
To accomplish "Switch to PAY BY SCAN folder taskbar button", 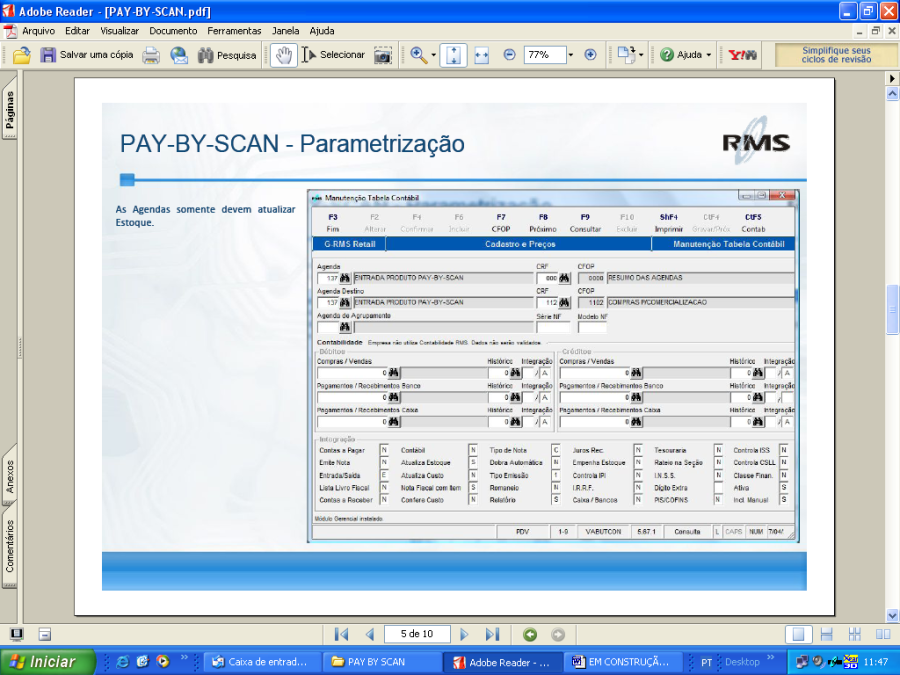I will click(381, 662).
